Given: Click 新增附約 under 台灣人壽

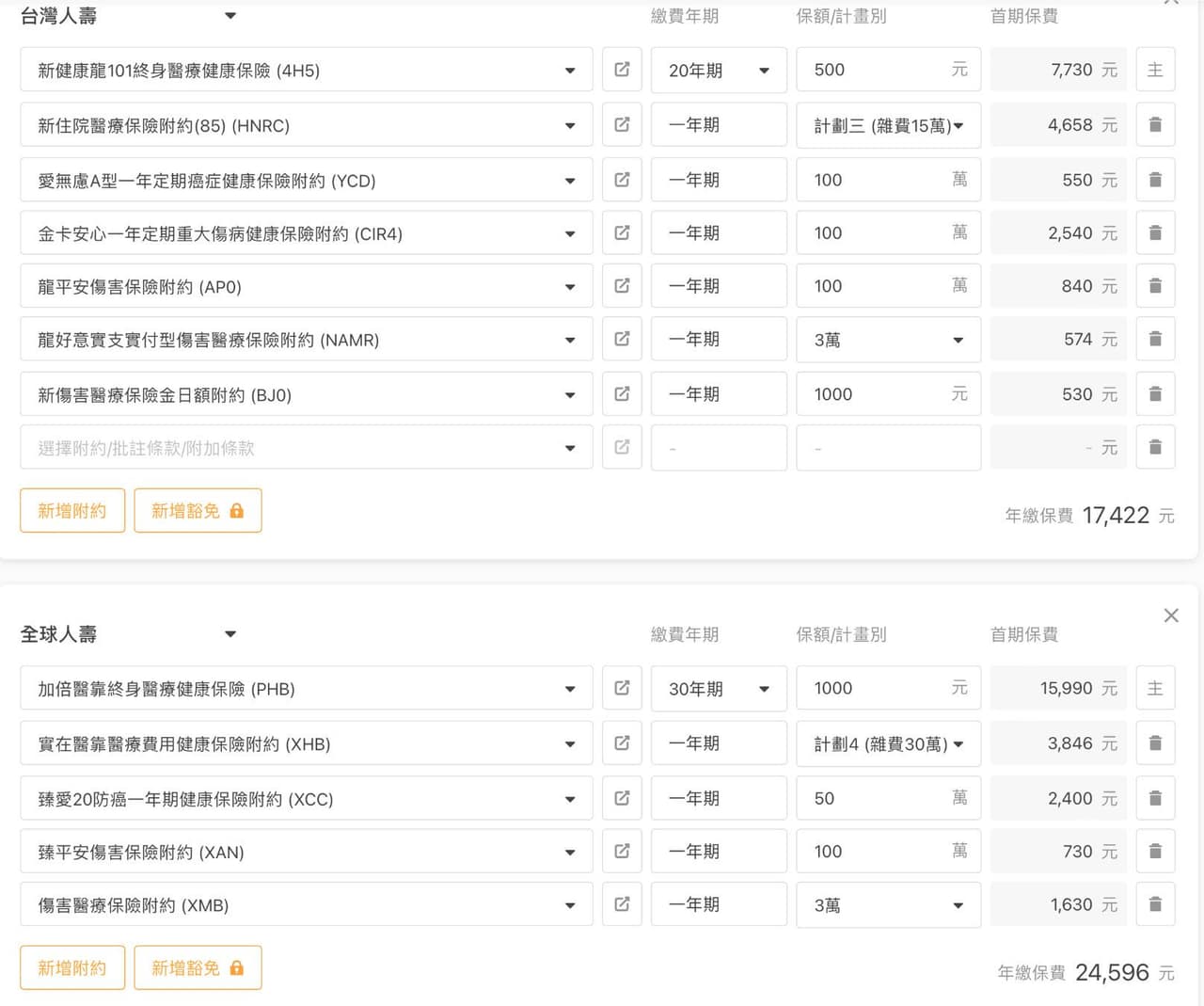Looking at the screenshot, I should point(72,510).
